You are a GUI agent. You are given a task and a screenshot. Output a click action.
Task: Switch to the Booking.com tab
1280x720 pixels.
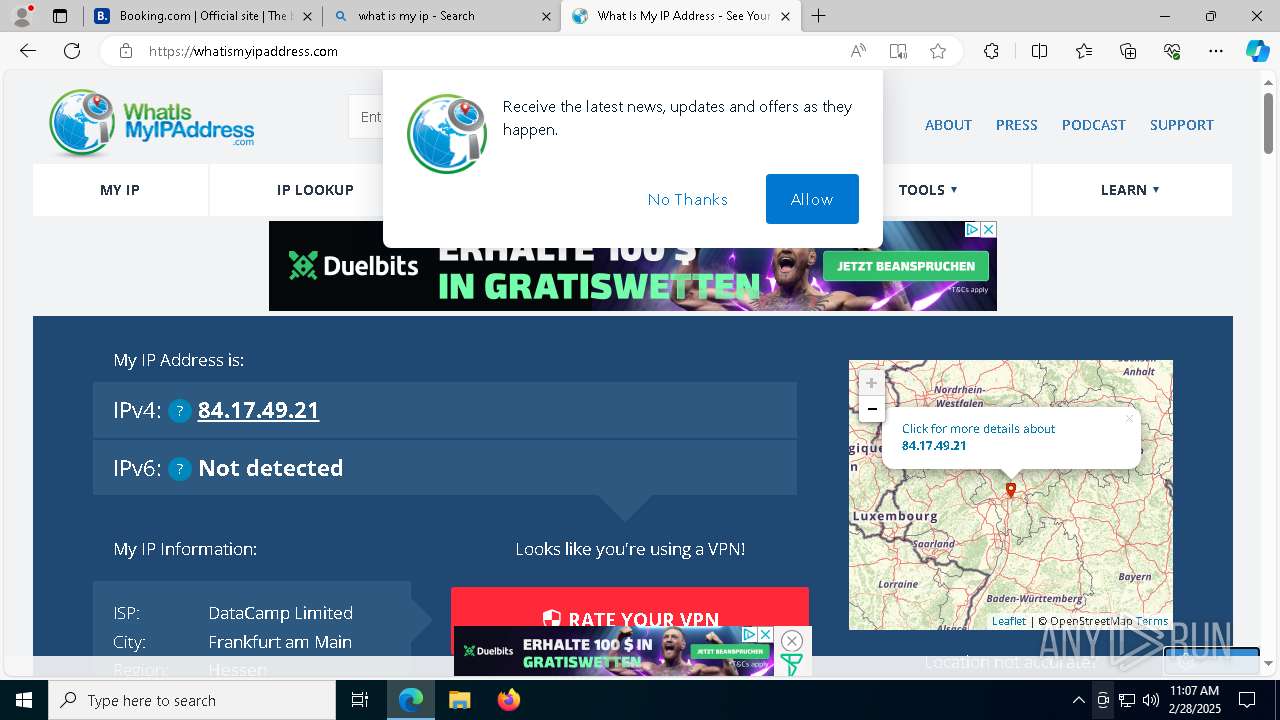[x=202, y=16]
